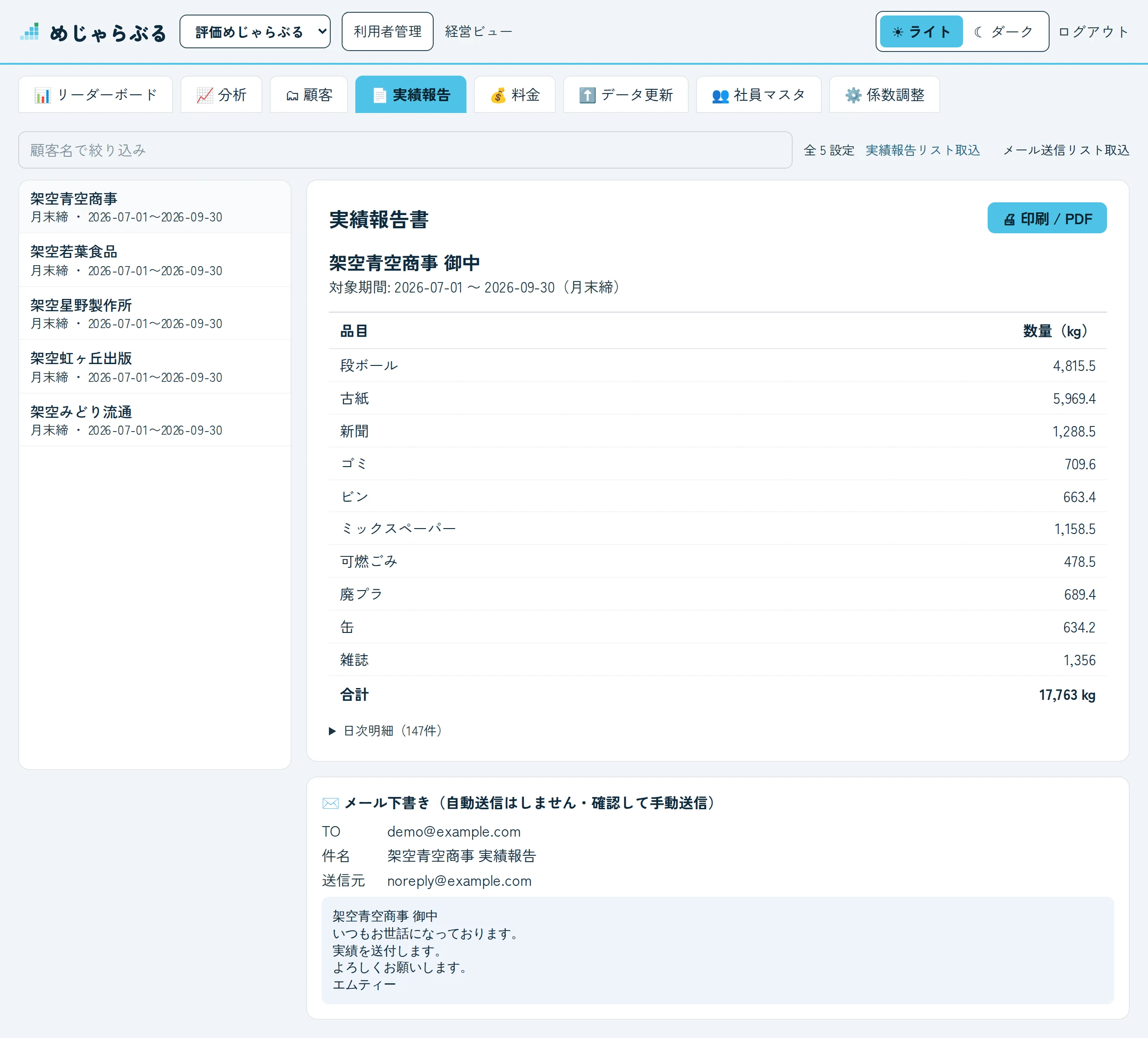Click the total 17,763 kg value
This screenshot has height=1038, width=1148.
tap(1066, 695)
